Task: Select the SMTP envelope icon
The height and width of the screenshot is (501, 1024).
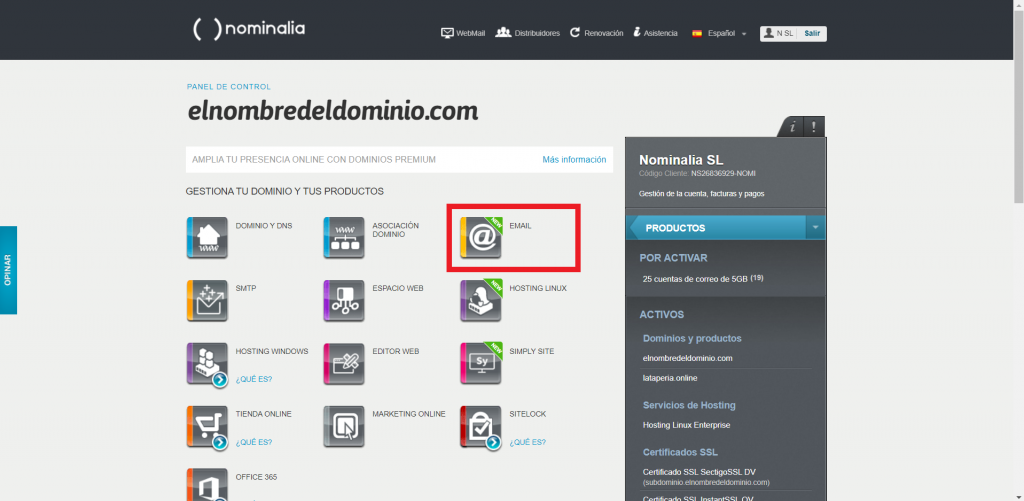Action: click(x=207, y=301)
